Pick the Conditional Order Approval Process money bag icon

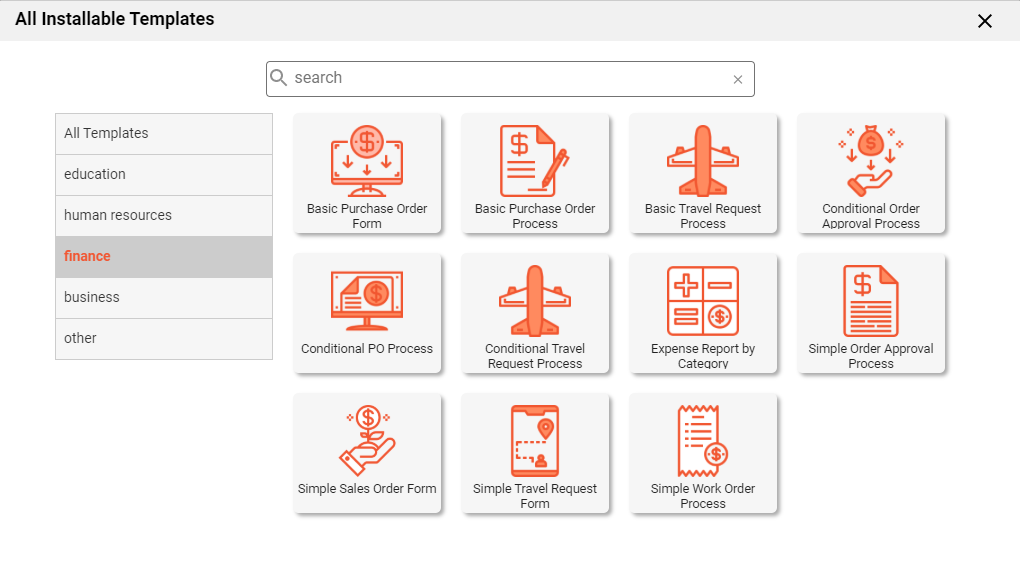(x=870, y=161)
